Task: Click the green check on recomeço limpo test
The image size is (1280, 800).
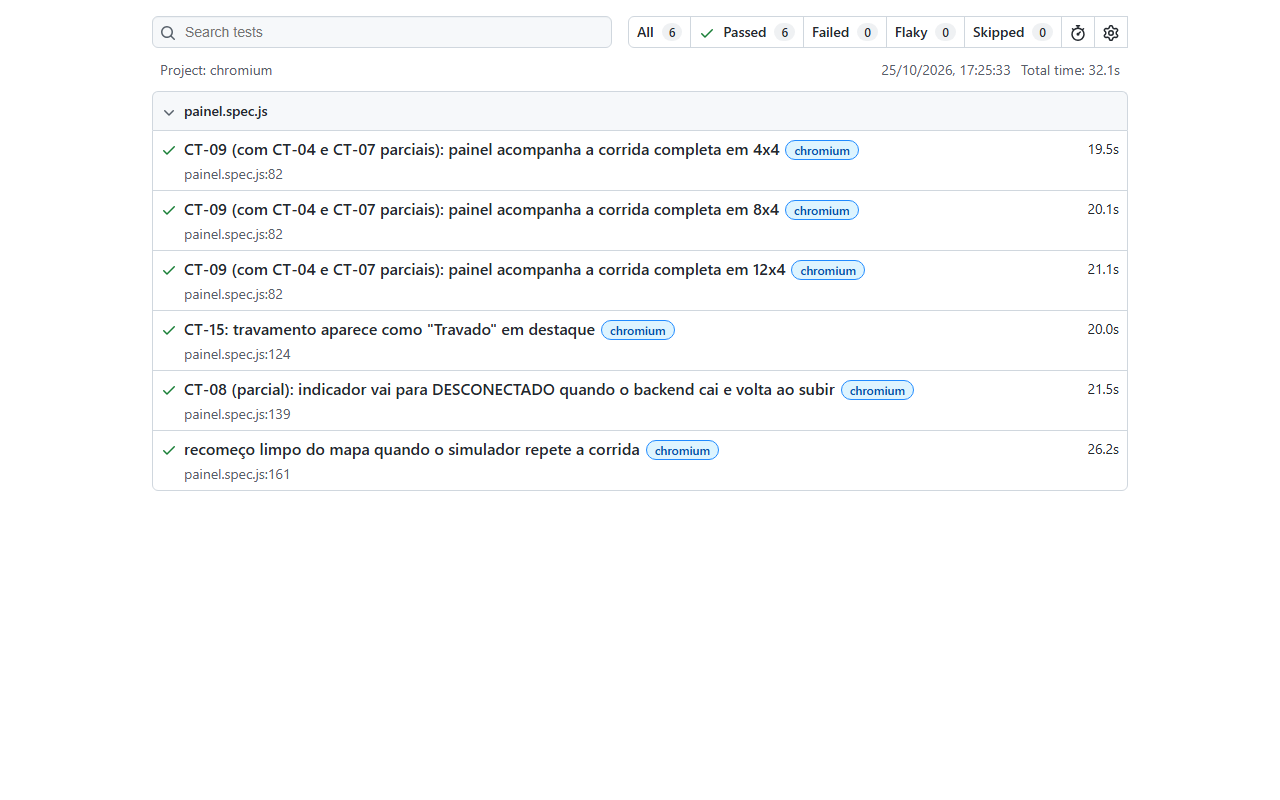Action: click(x=169, y=450)
